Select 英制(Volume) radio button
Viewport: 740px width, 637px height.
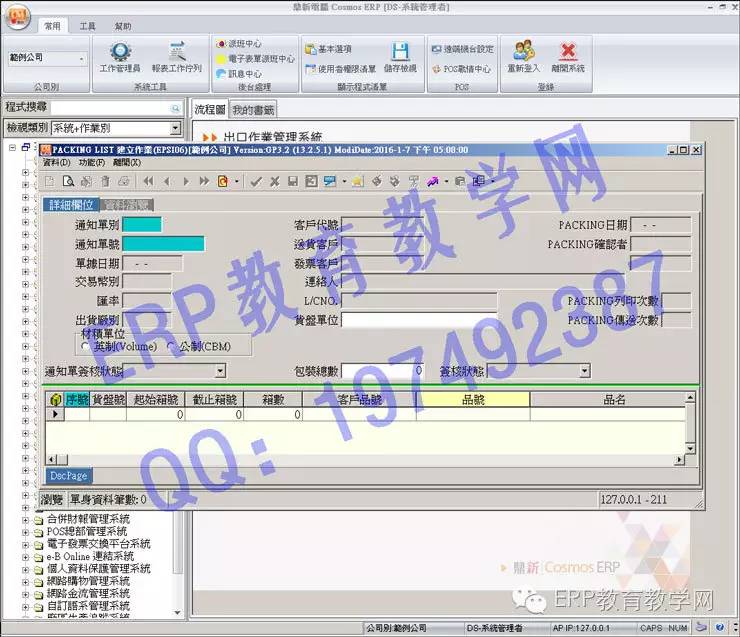[x=85, y=346]
